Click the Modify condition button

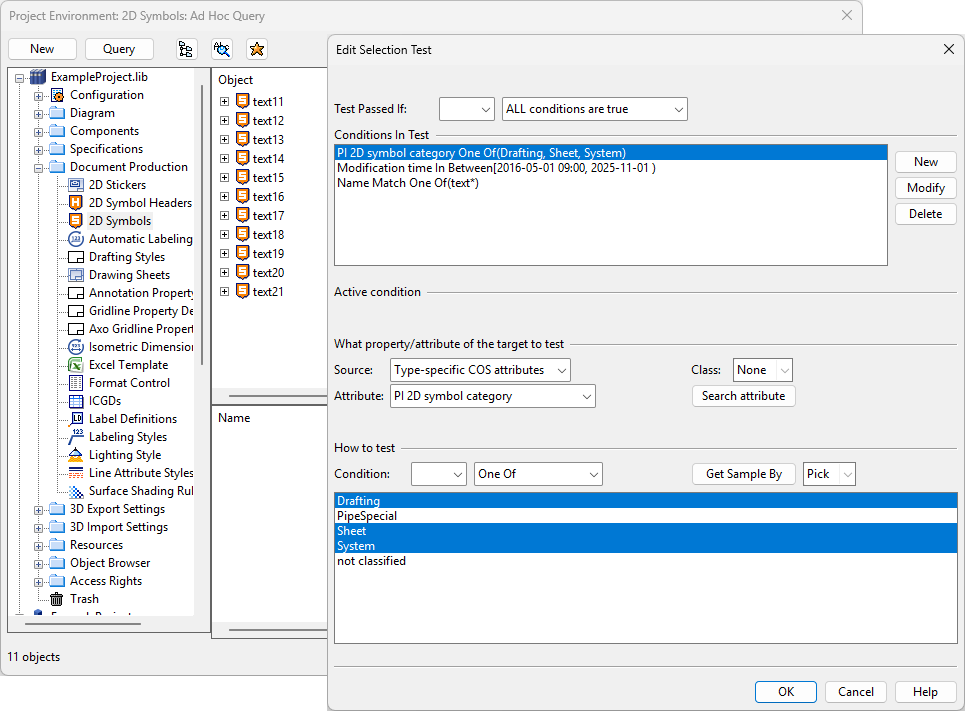tap(925, 188)
